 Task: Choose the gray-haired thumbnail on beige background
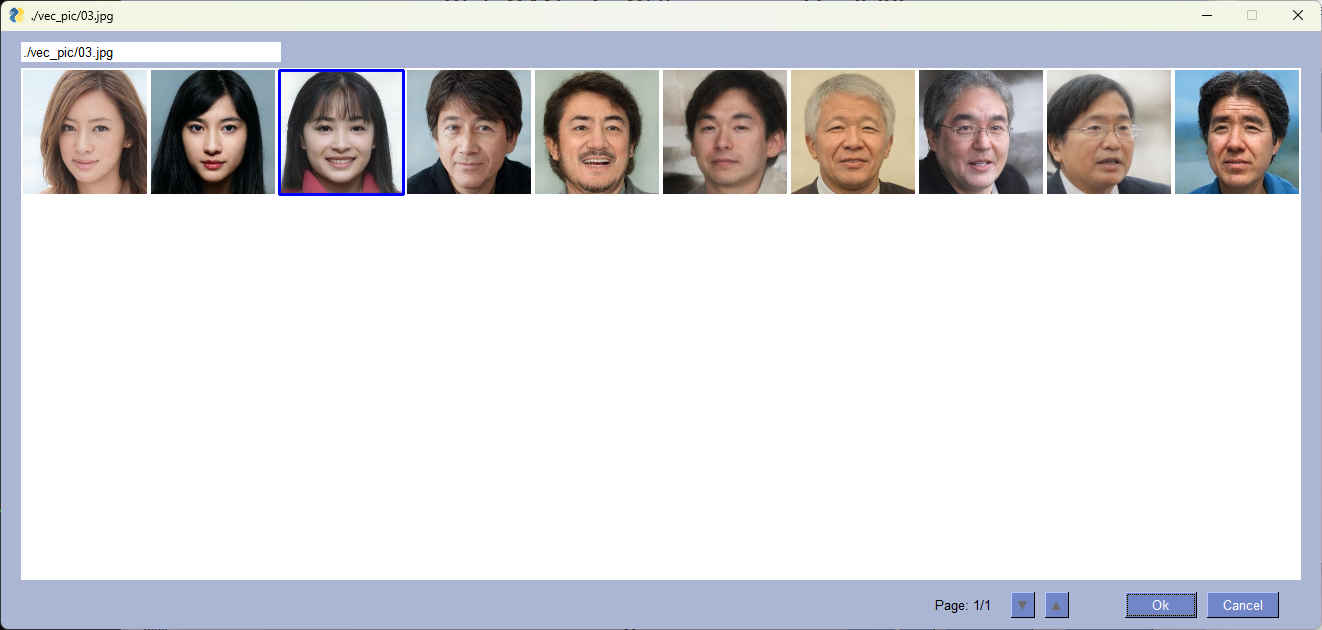point(853,132)
